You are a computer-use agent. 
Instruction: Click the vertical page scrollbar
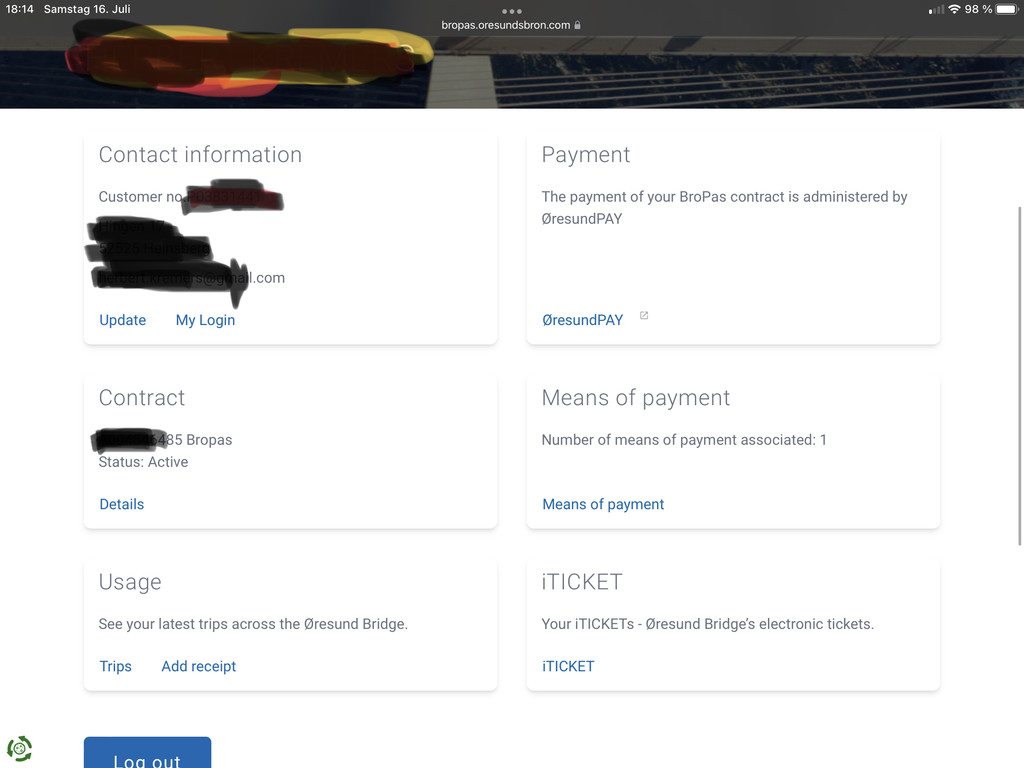[x=1019, y=376]
